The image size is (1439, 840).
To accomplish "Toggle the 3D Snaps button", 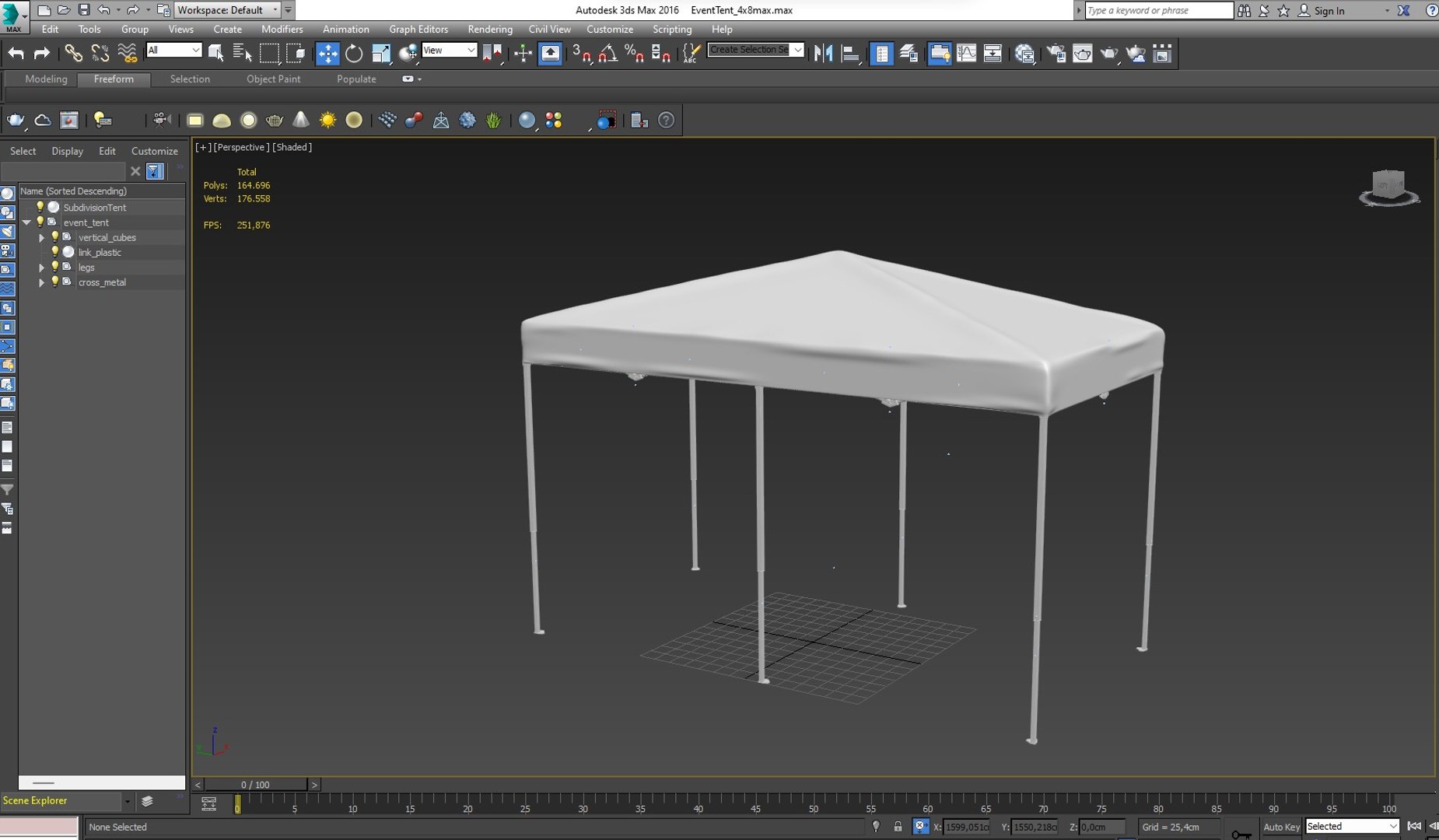I will click(582, 53).
